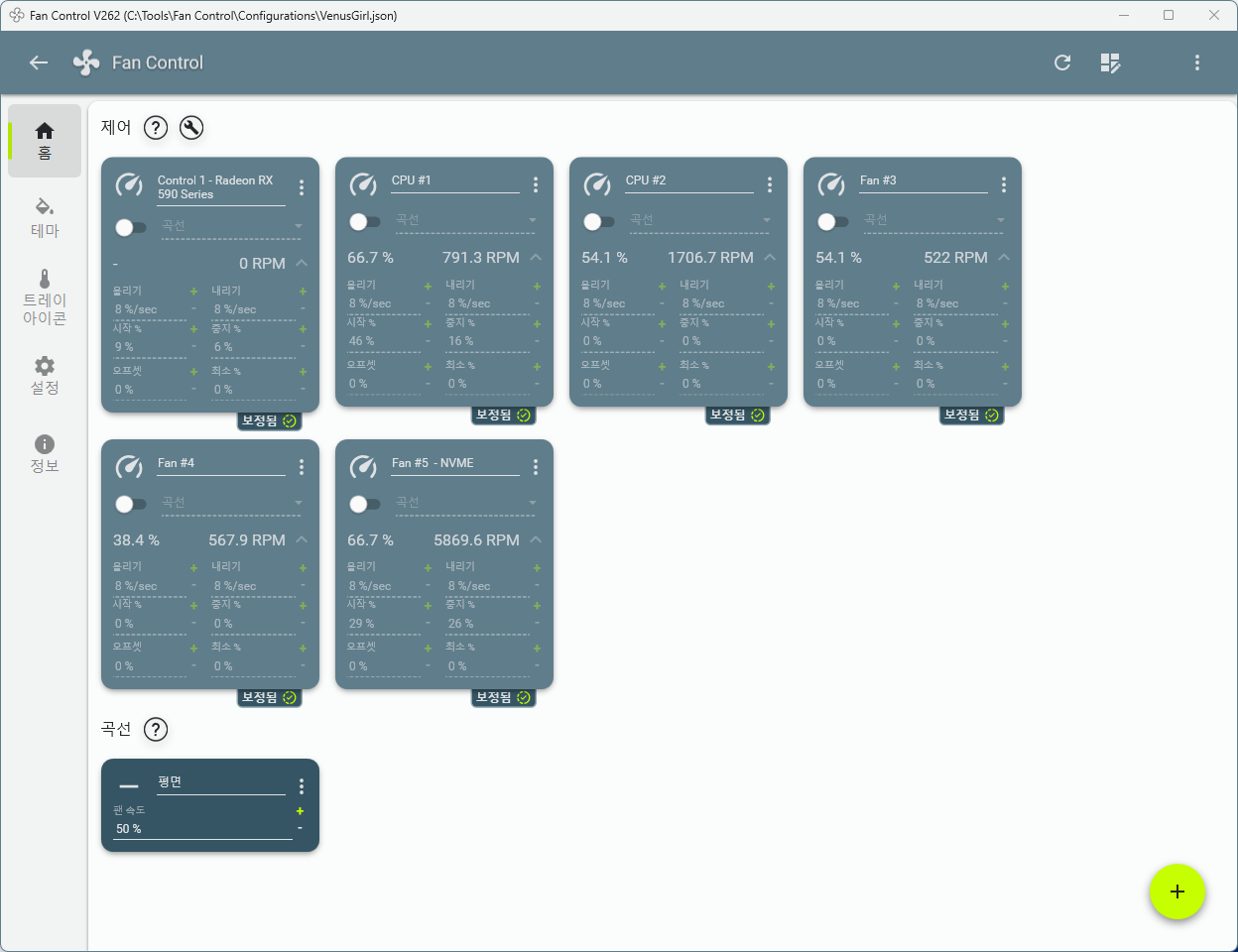The width and height of the screenshot is (1238, 952).
Task: Enable the Fan #3 control toggle
Action: tap(832, 222)
